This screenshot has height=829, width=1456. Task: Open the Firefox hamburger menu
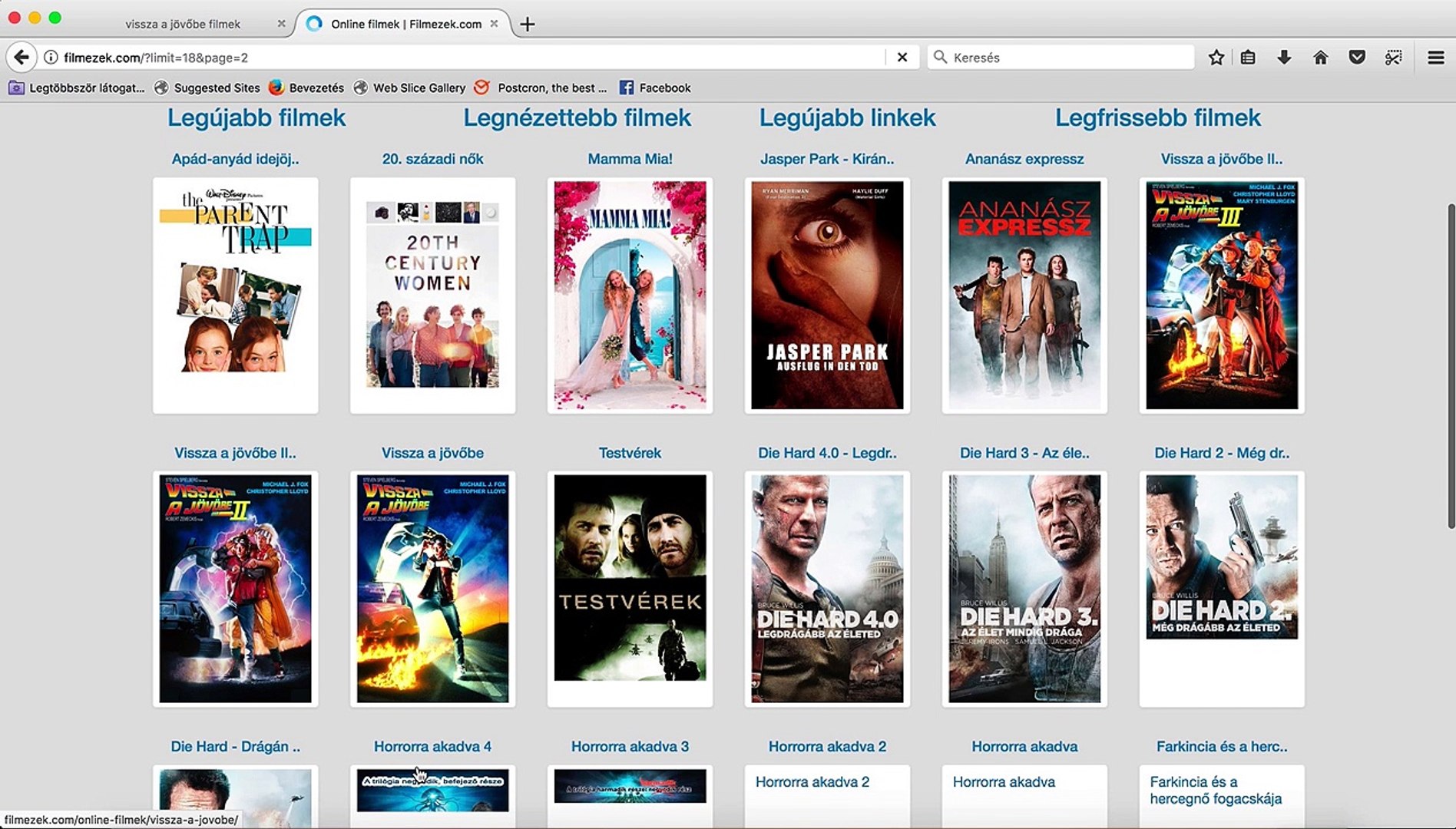pos(1436,58)
